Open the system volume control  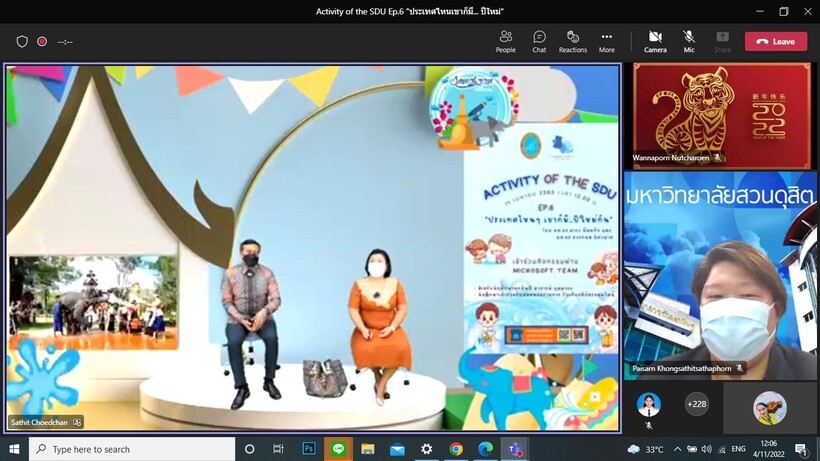707,450
